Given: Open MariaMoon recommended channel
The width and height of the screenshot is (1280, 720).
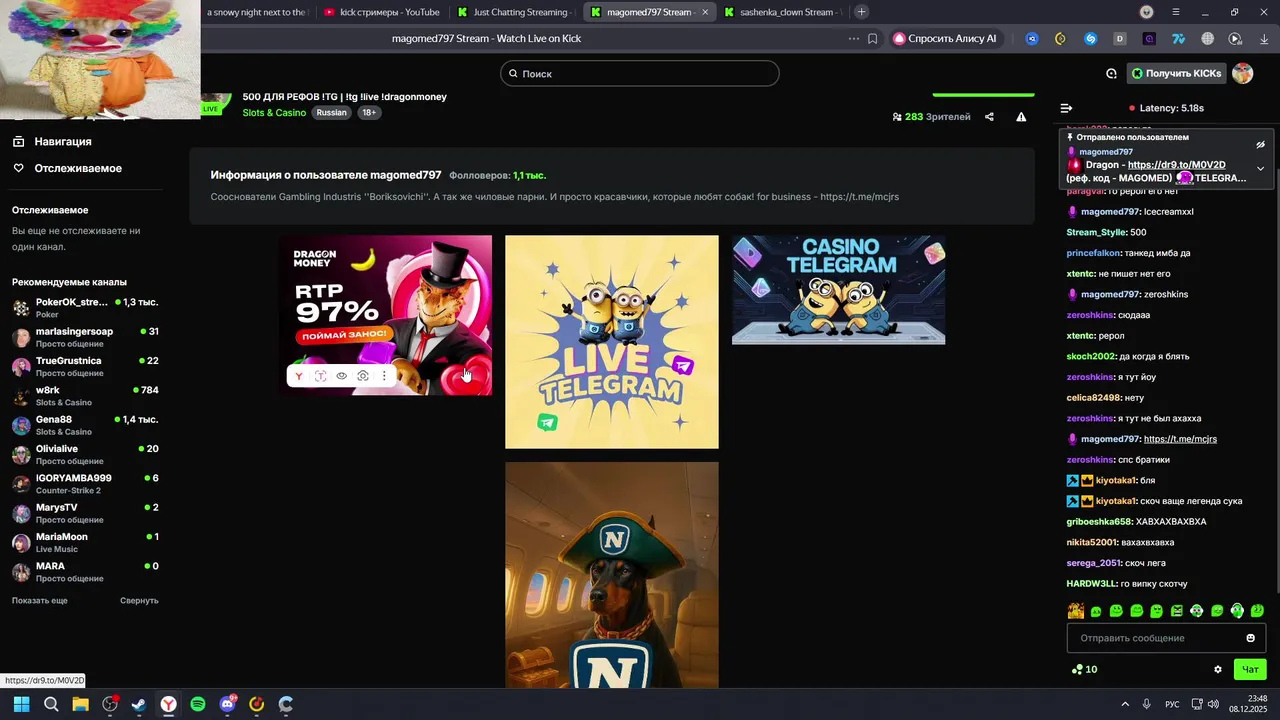Looking at the screenshot, I should (85, 542).
